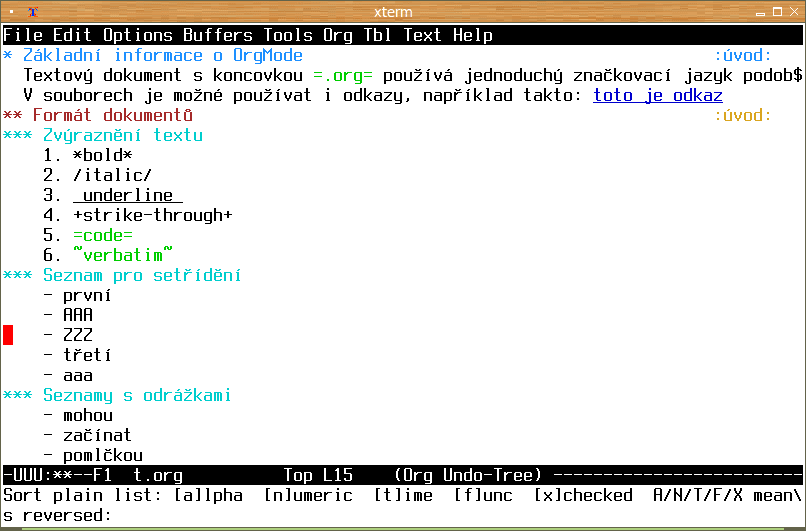Click the :úvod: tag on first heading
This screenshot has height=531, width=806.
click(x=743, y=55)
